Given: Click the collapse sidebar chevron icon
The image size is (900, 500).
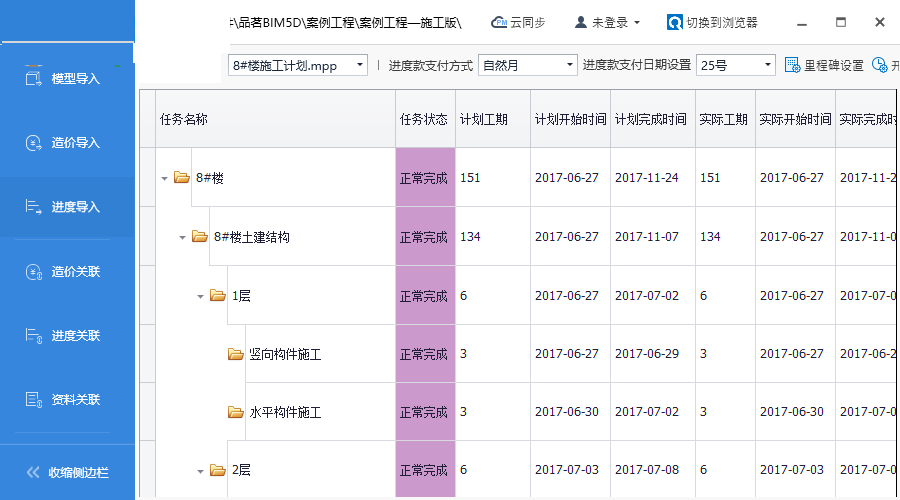Looking at the screenshot, I should coord(32,472).
